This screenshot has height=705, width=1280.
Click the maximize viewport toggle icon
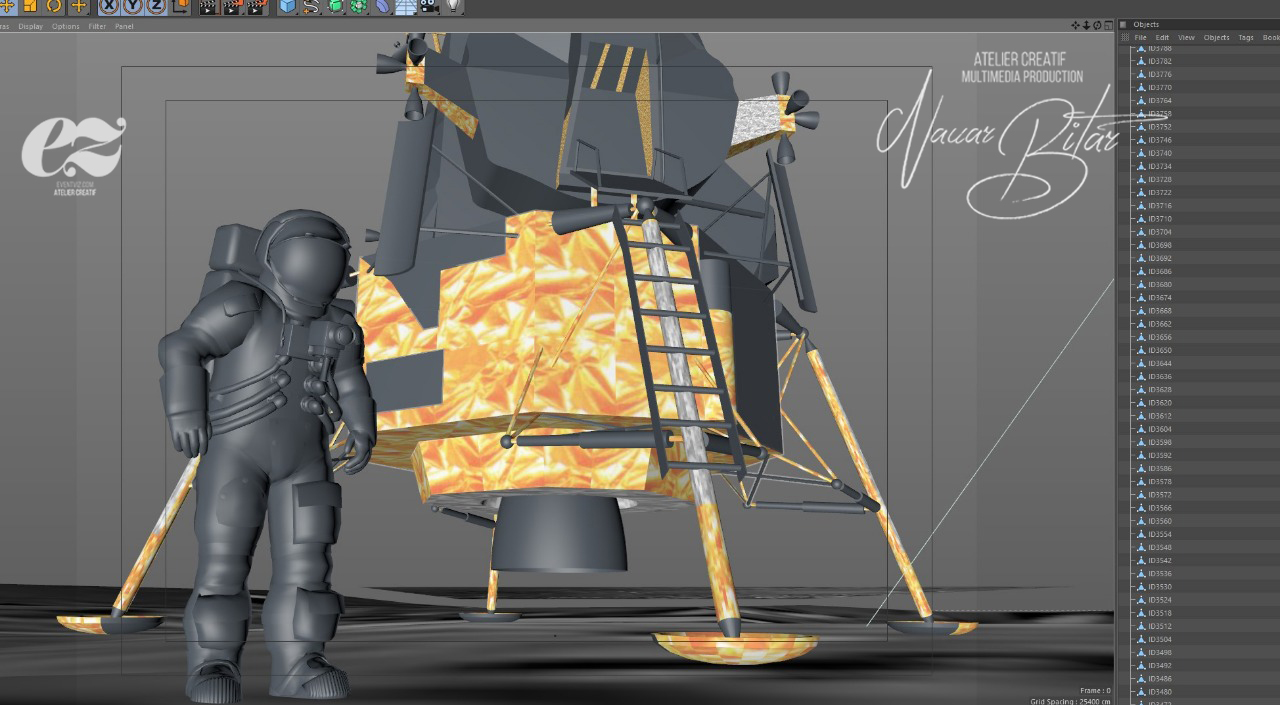[x=1108, y=25]
